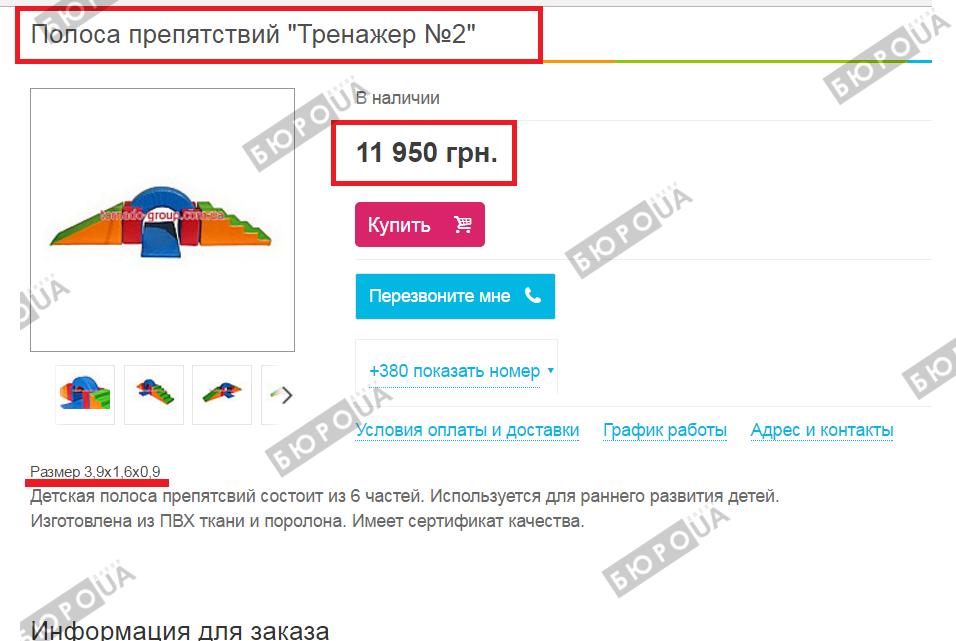The width and height of the screenshot is (956, 641).
Task: Select the third product thumbnail
Action: (222, 395)
